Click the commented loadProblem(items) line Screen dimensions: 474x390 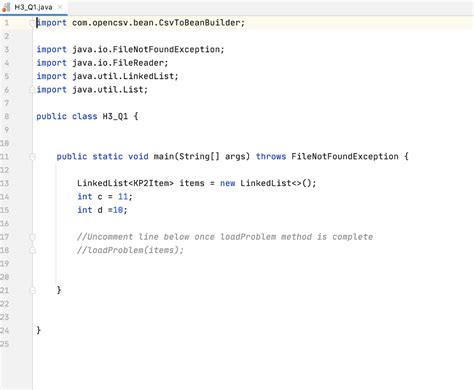click(x=130, y=250)
